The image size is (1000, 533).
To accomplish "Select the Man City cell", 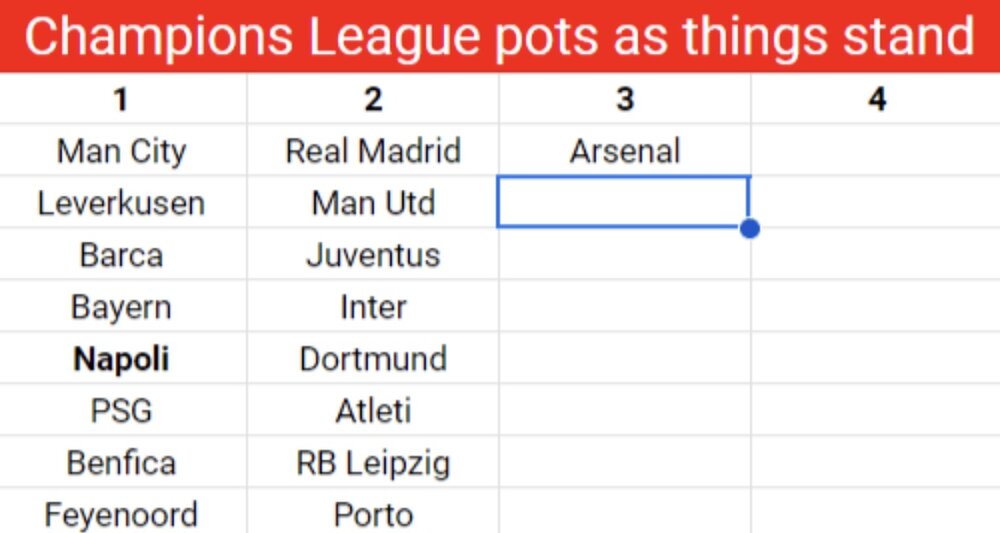I will coord(122,151).
